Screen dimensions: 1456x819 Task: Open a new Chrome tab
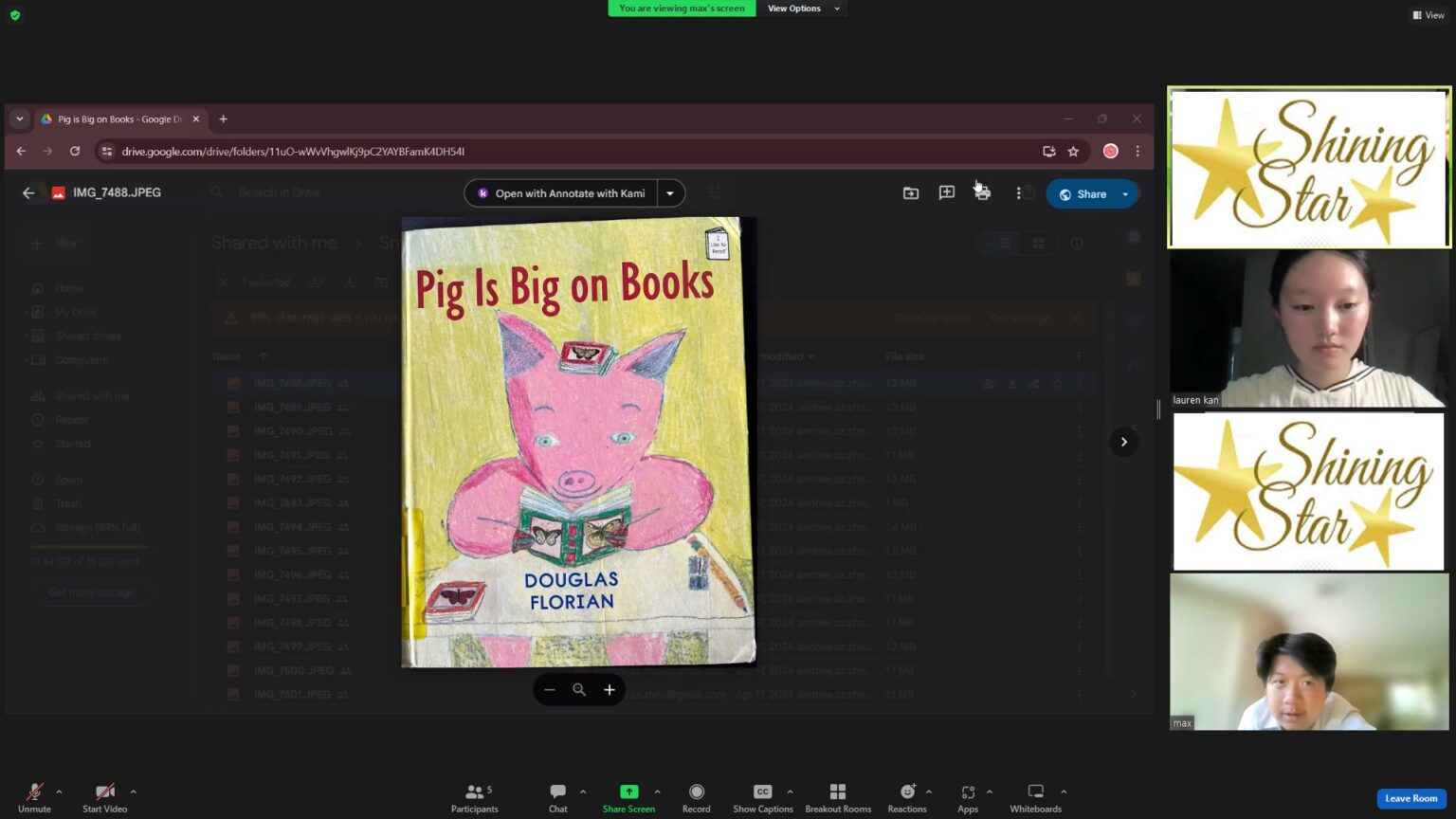click(224, 119)
